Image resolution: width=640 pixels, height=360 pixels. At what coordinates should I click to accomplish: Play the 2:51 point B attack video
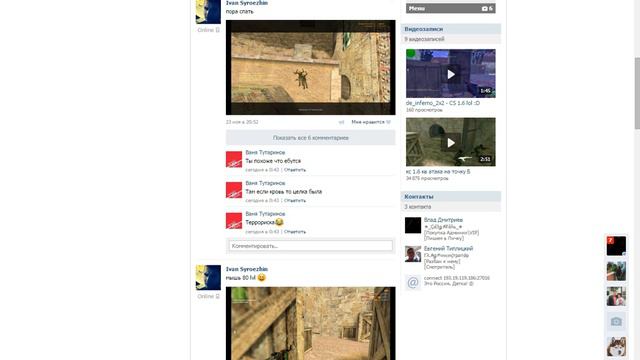tap(451, 142)
